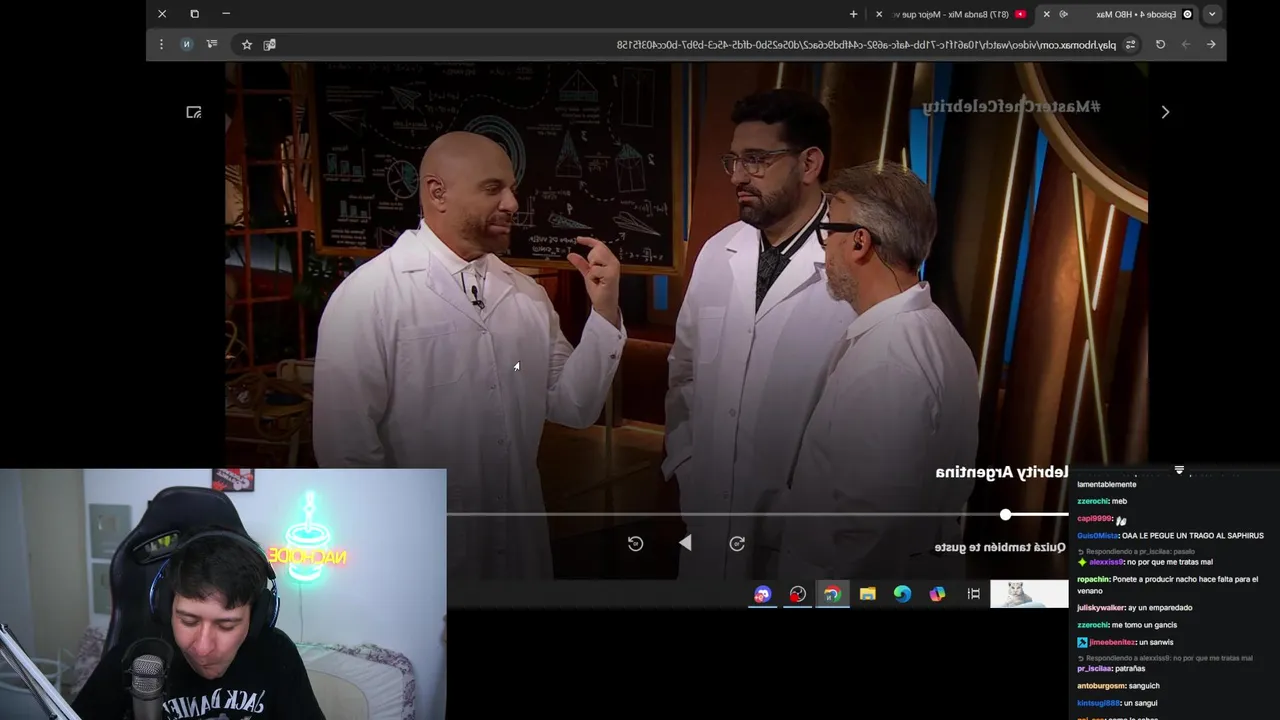Screen dimensions: 1280x720
Task: Open the red circular app on taskbar
Action: point(797,594)
